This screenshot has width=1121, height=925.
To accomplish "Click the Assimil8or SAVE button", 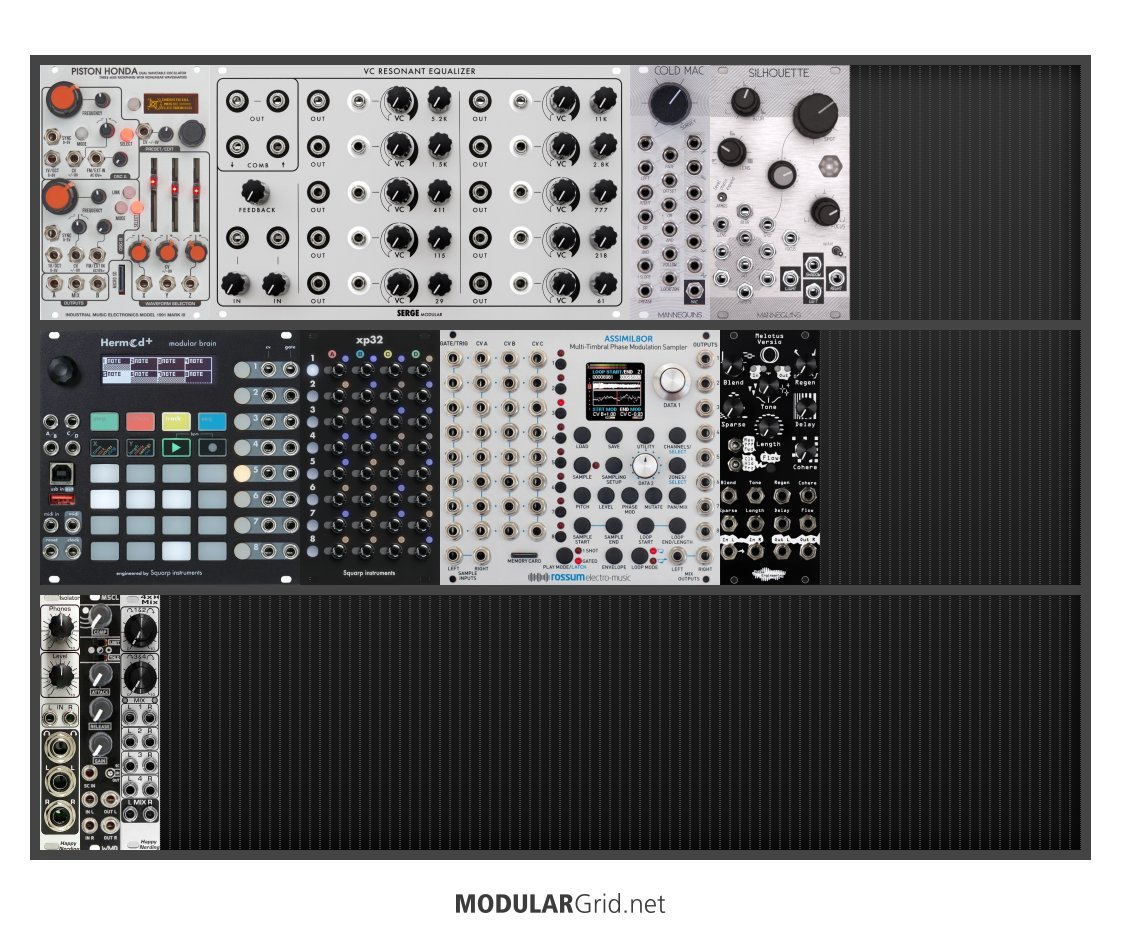I will pyautogui.click(x=613, y=435).
